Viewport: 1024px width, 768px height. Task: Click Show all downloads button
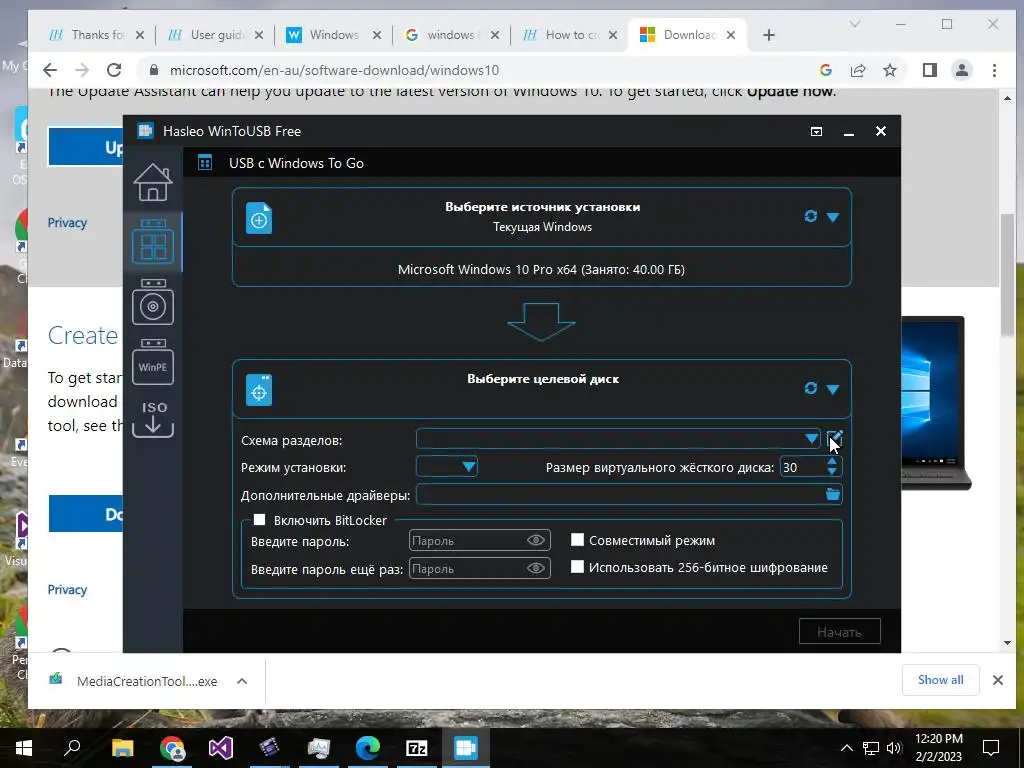tap(940, 680)
